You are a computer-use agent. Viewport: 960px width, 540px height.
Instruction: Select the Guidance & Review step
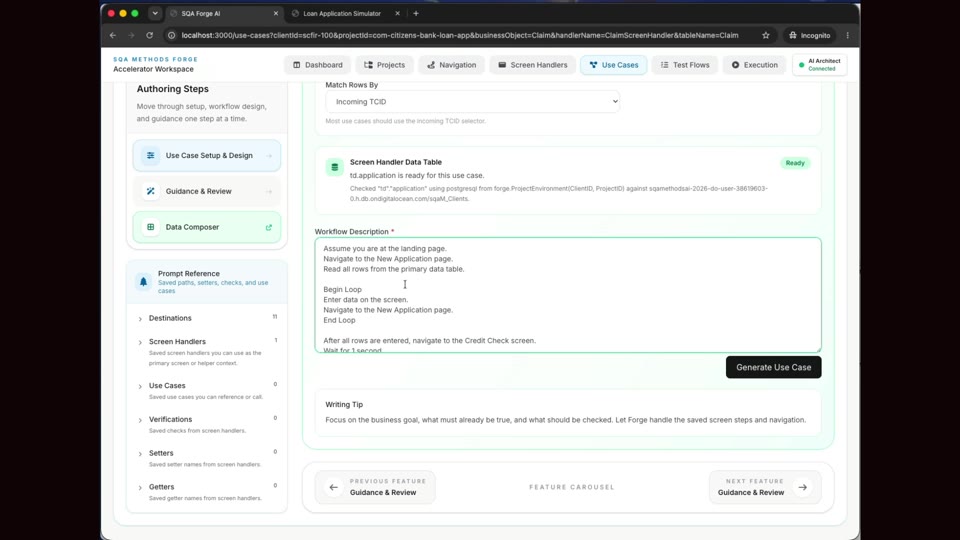(x=207, y=191)
